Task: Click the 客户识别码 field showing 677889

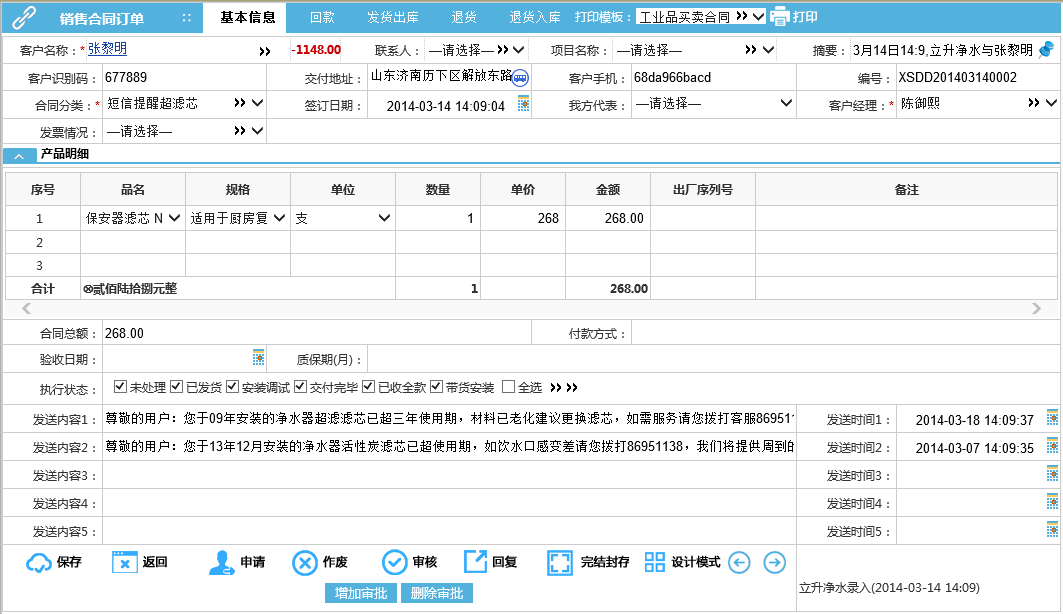Action: pos(184,78)
